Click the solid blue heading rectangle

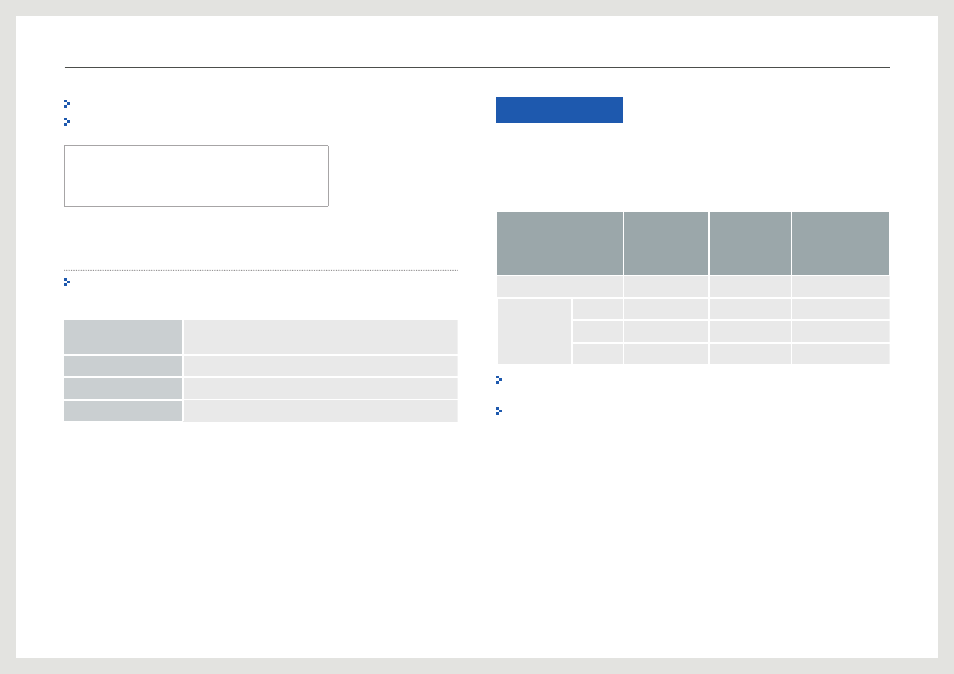[x=559, y=110]
